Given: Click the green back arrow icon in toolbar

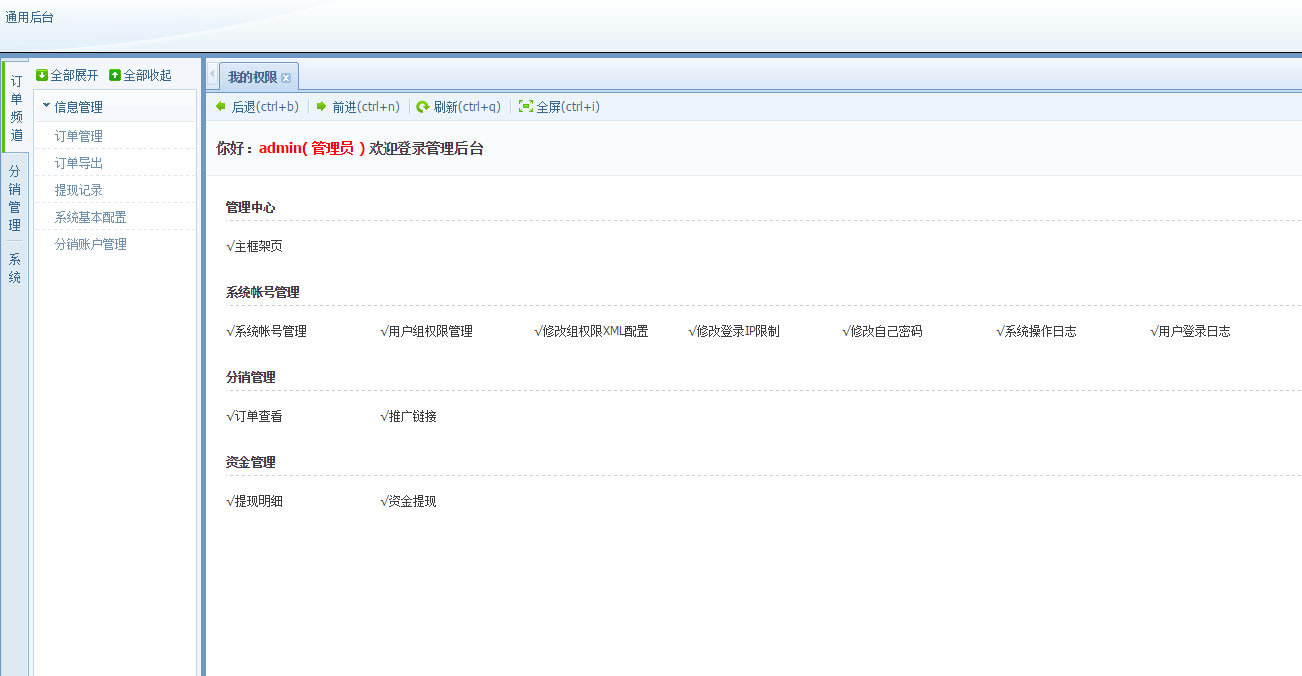Looking at the screenshot, I should [222, 106].
